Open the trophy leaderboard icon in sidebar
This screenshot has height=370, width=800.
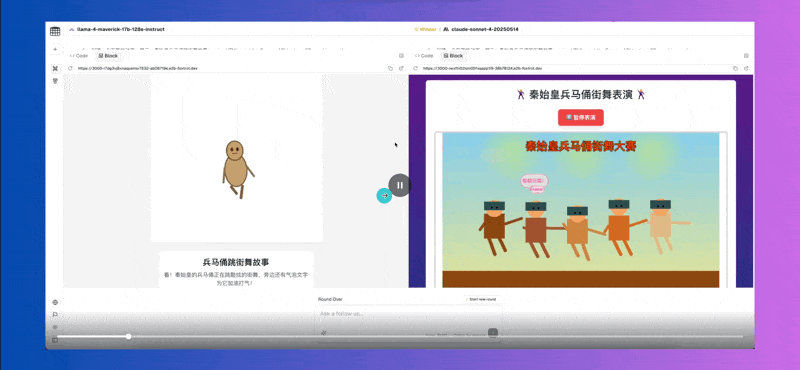pyautogui.click(x=55, y=81)
